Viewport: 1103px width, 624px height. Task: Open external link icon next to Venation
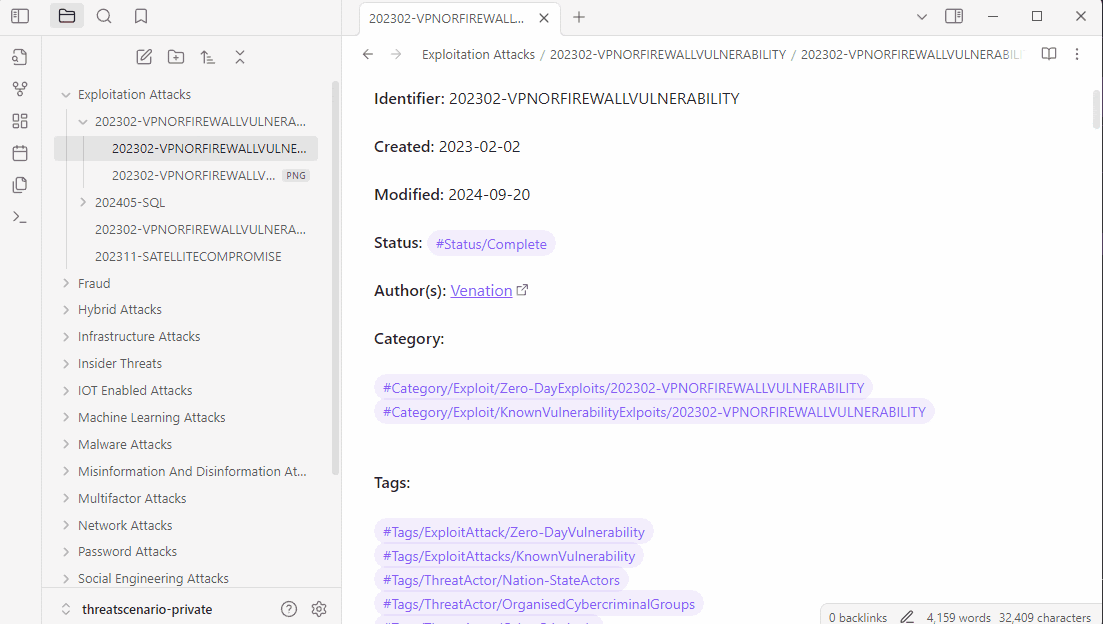tap(523, 290)
